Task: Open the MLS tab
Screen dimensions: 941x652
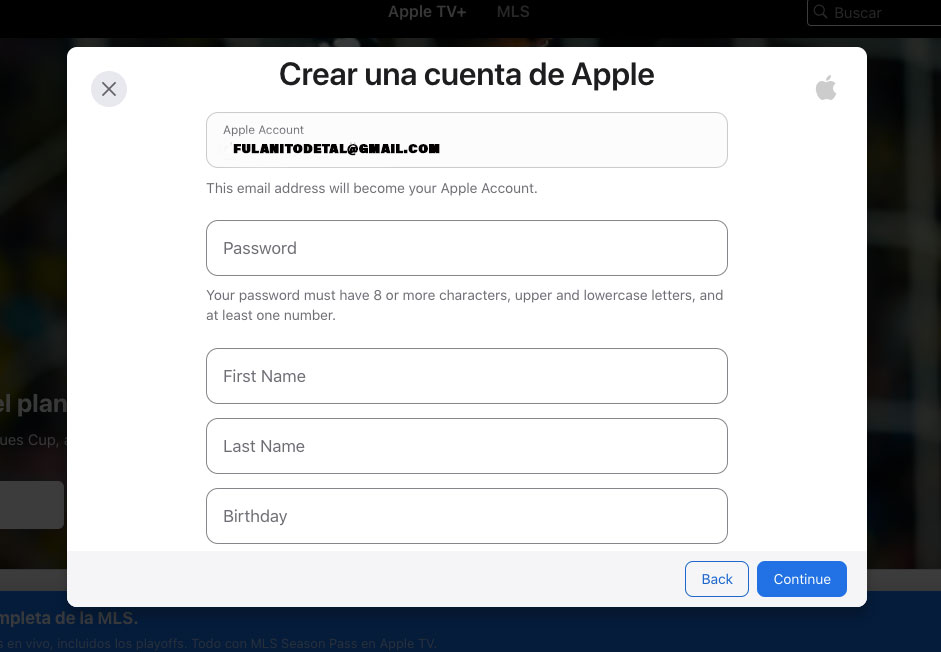Action: [513, 11]
